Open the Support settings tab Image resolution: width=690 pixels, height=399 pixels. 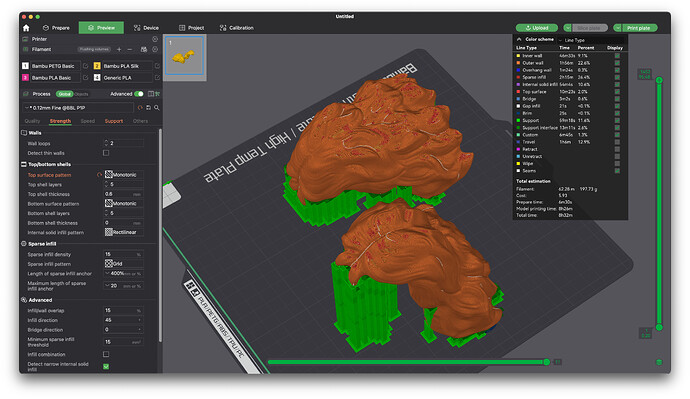coord(114,121)
